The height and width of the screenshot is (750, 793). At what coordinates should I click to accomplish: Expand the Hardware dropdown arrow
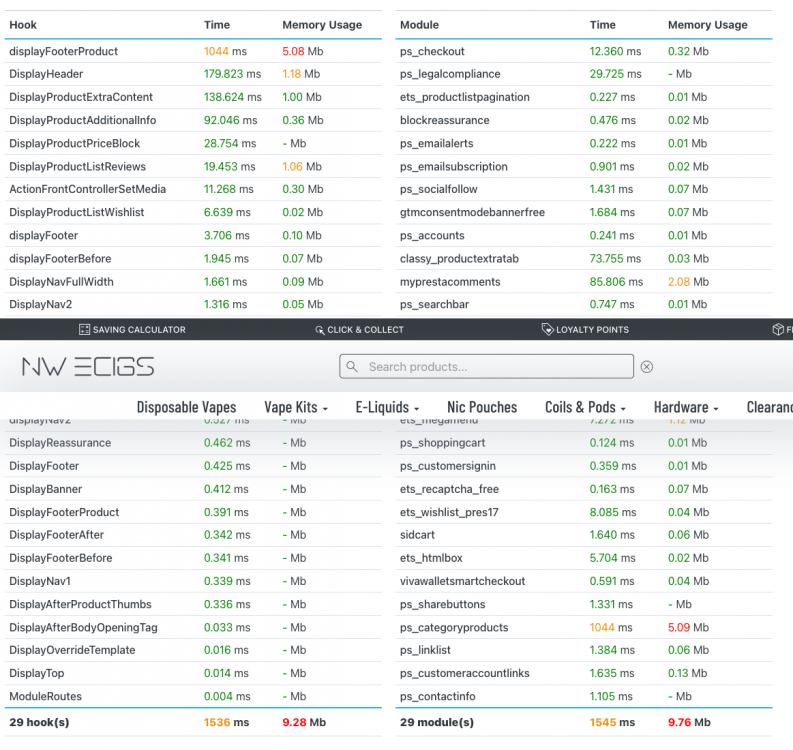coord(716,409)
